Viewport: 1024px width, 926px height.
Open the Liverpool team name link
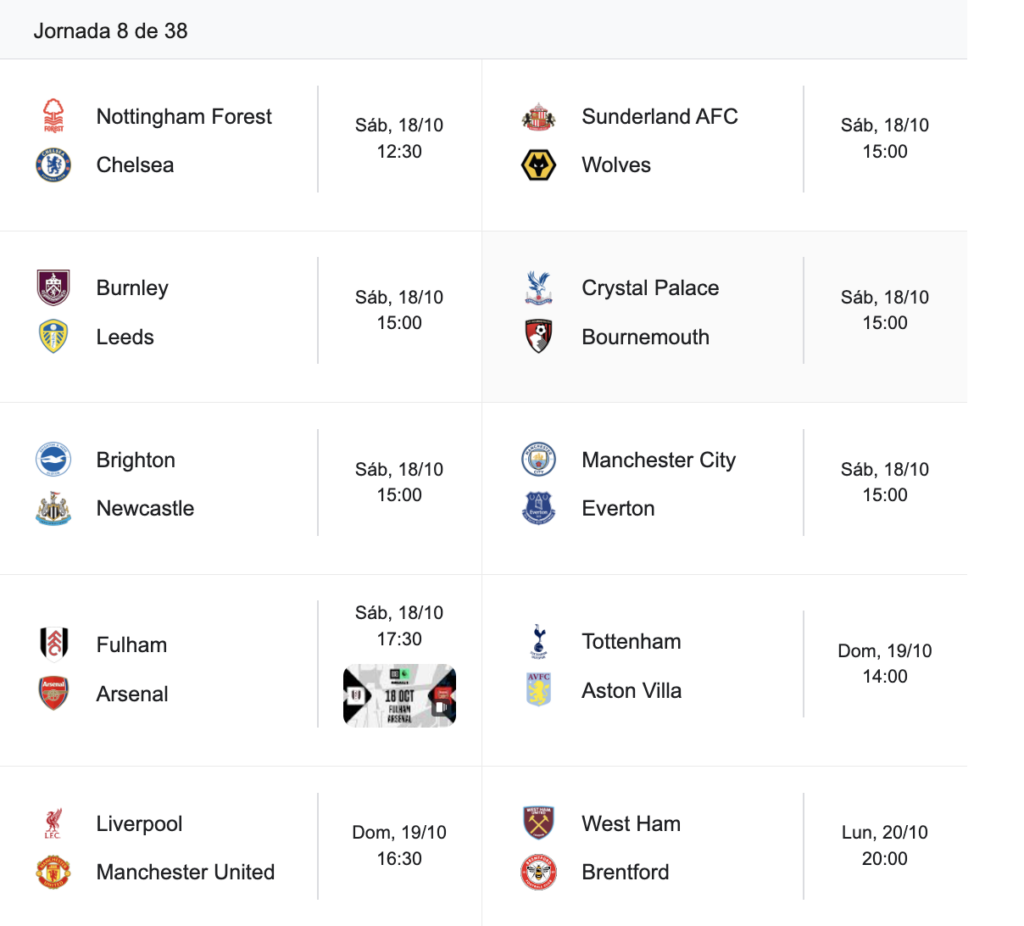[139, 824]
